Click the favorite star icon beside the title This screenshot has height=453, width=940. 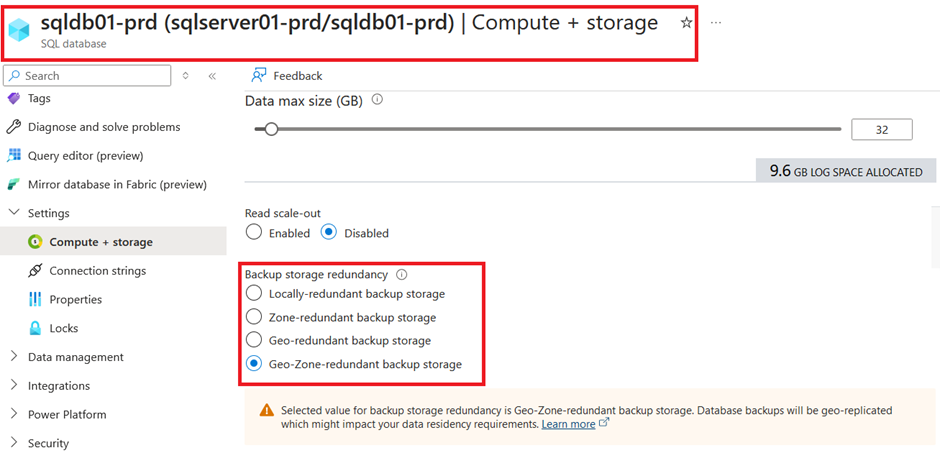[686, 23]
